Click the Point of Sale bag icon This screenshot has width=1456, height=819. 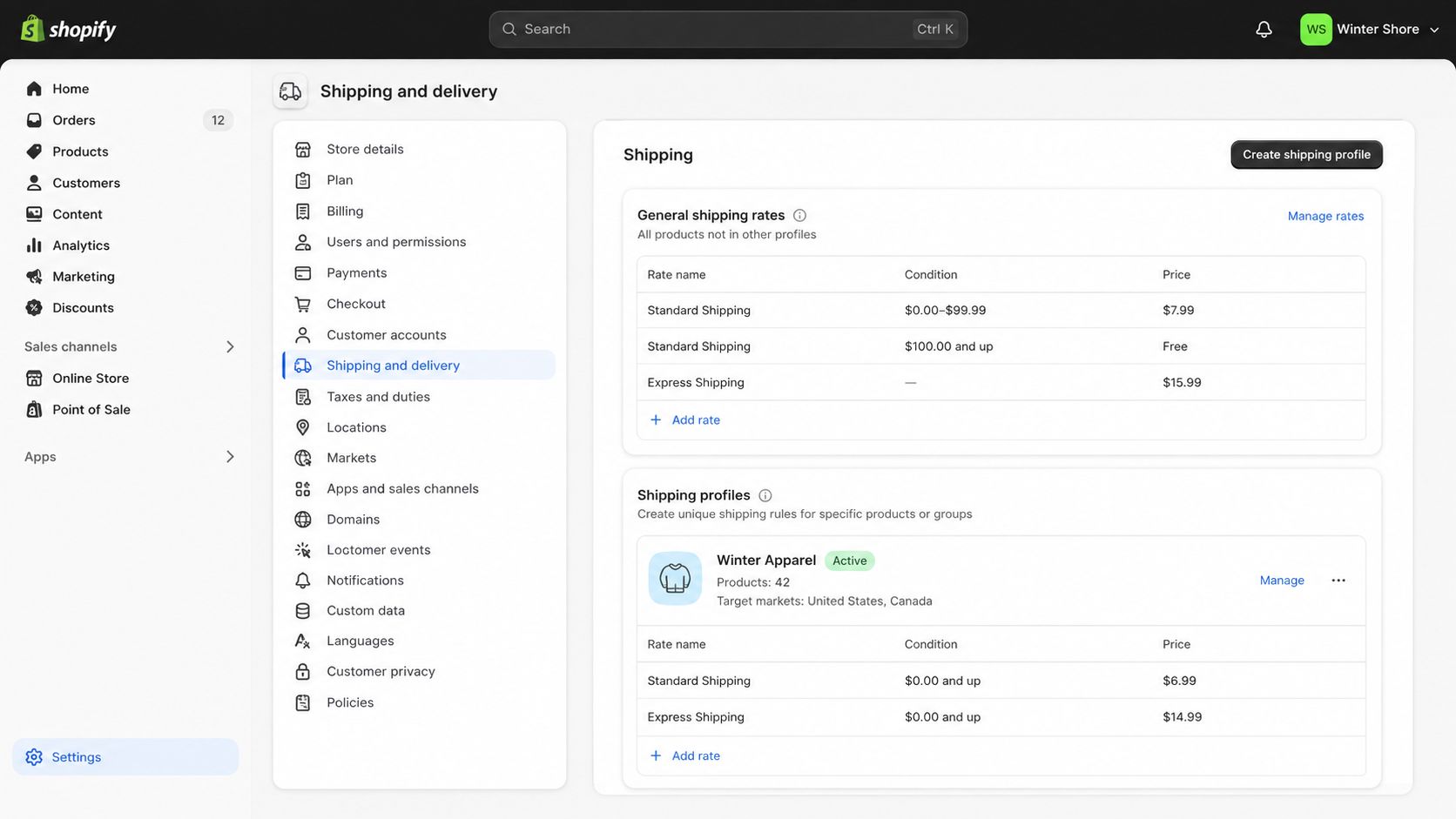[x=34, y=409]
